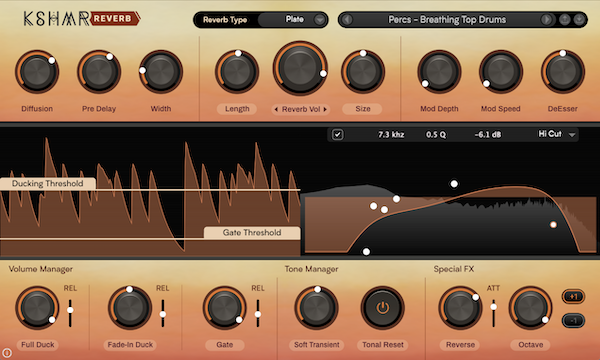Click the Ducking Threshold line label

[47, 184]
